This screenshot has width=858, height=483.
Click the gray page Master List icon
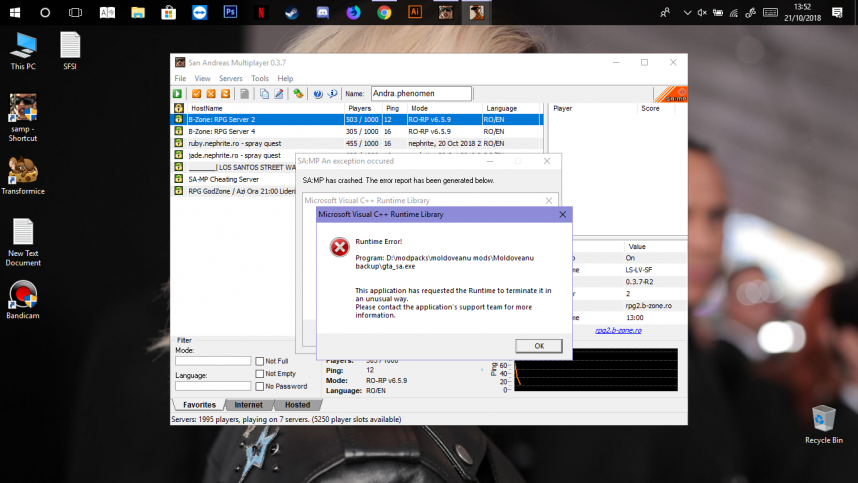tap(245, 94)
